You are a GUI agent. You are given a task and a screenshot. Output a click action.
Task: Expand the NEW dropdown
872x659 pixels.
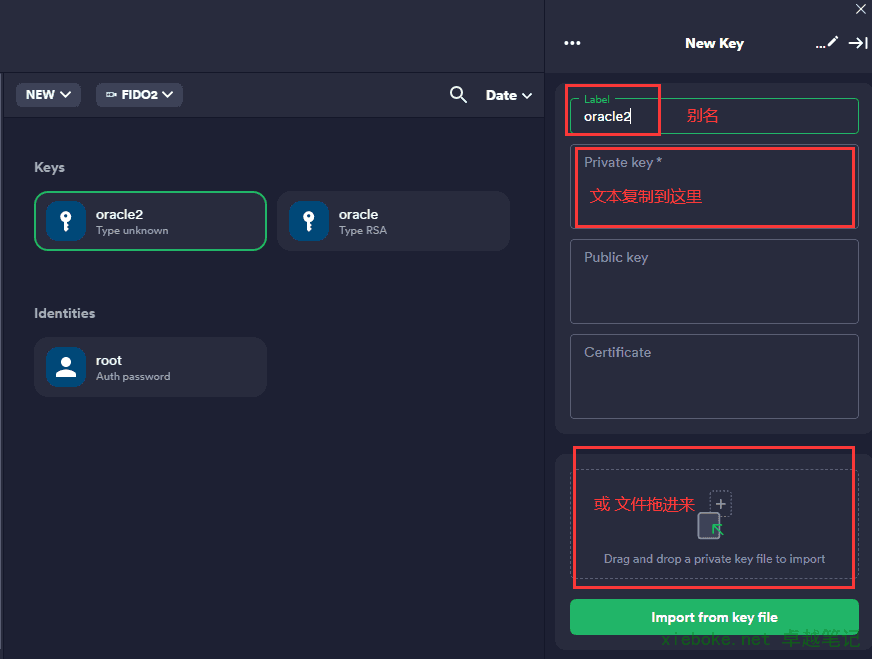tap(48, 95)
